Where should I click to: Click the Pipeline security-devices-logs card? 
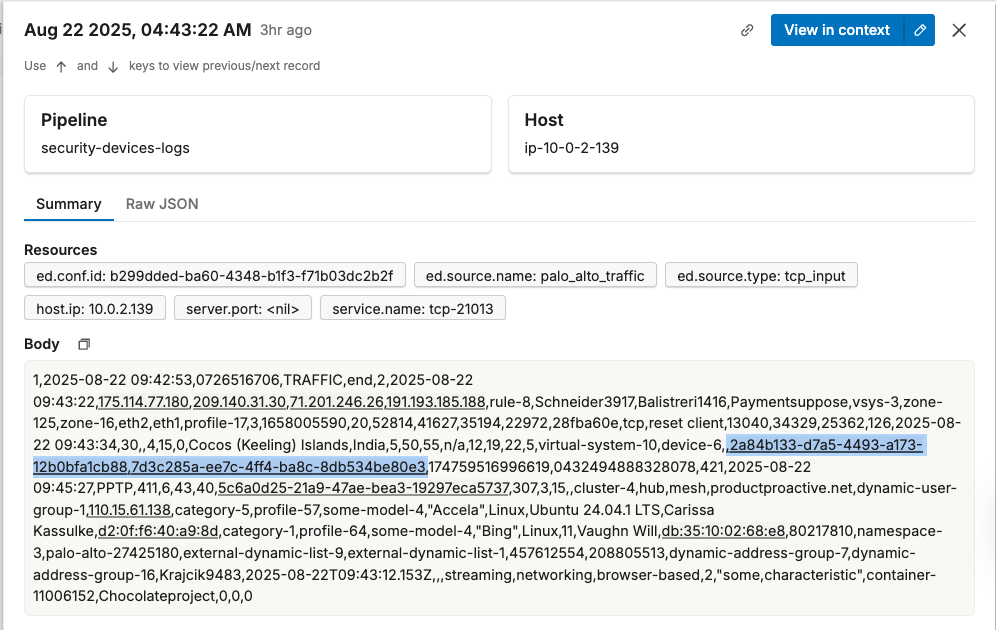click(x=258, y=134)
